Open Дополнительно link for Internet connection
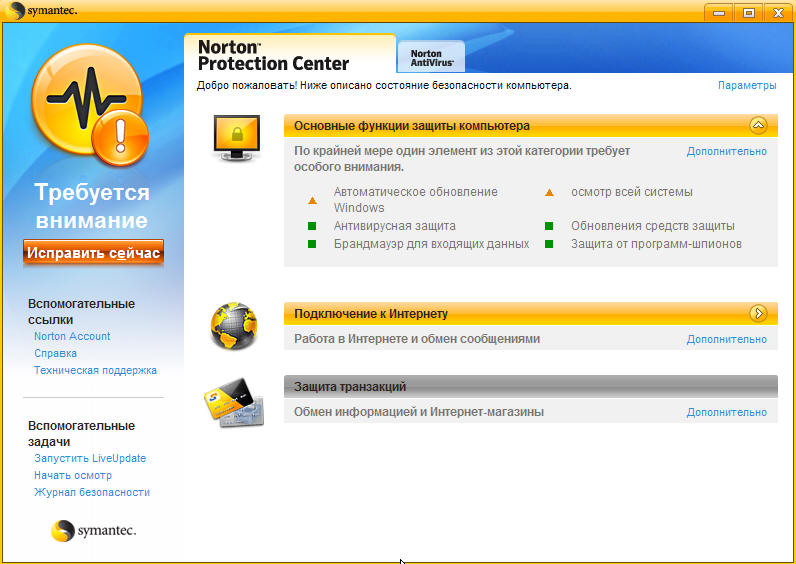Screen dimensions: 796x564 pos(726,339)
